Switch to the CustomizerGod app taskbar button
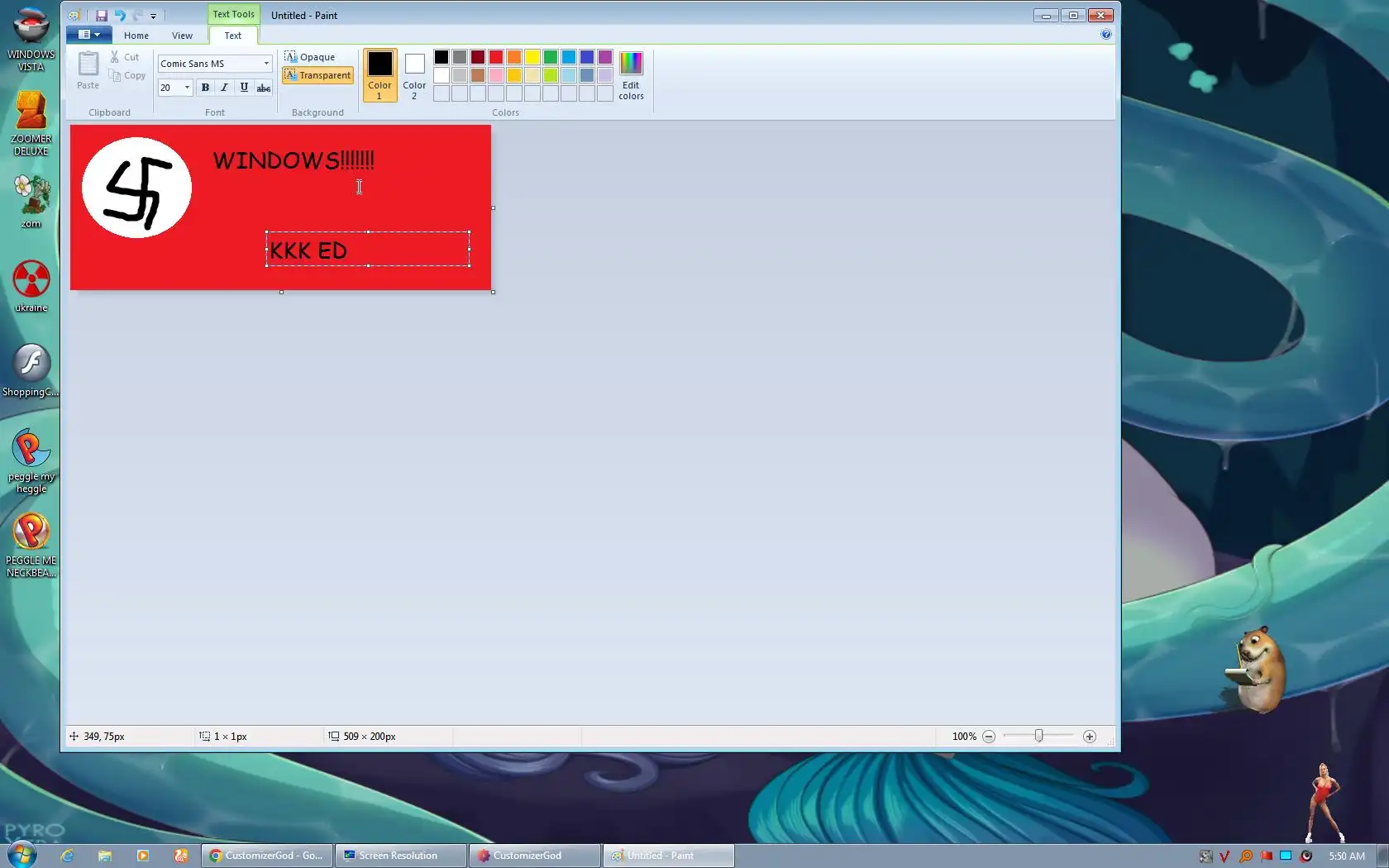This screenshot has width=1389, height=868. pos(535,856)
